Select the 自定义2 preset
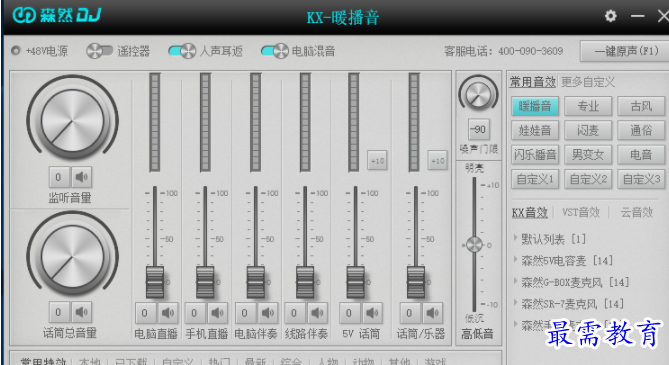Screen dimensions: 669x365 click(x=588, y=179)
